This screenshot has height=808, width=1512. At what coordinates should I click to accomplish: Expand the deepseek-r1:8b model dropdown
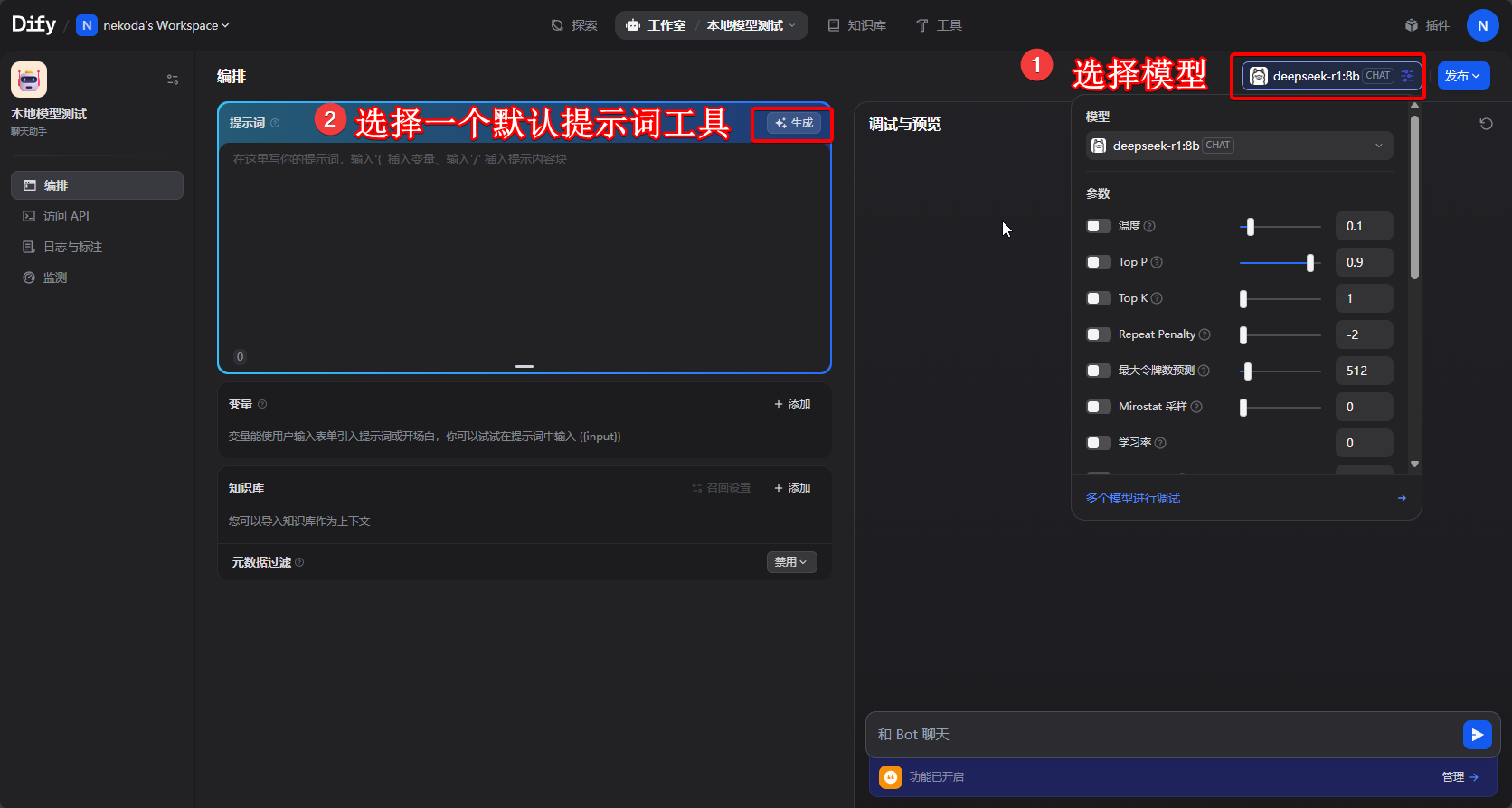click(1238, 146)
